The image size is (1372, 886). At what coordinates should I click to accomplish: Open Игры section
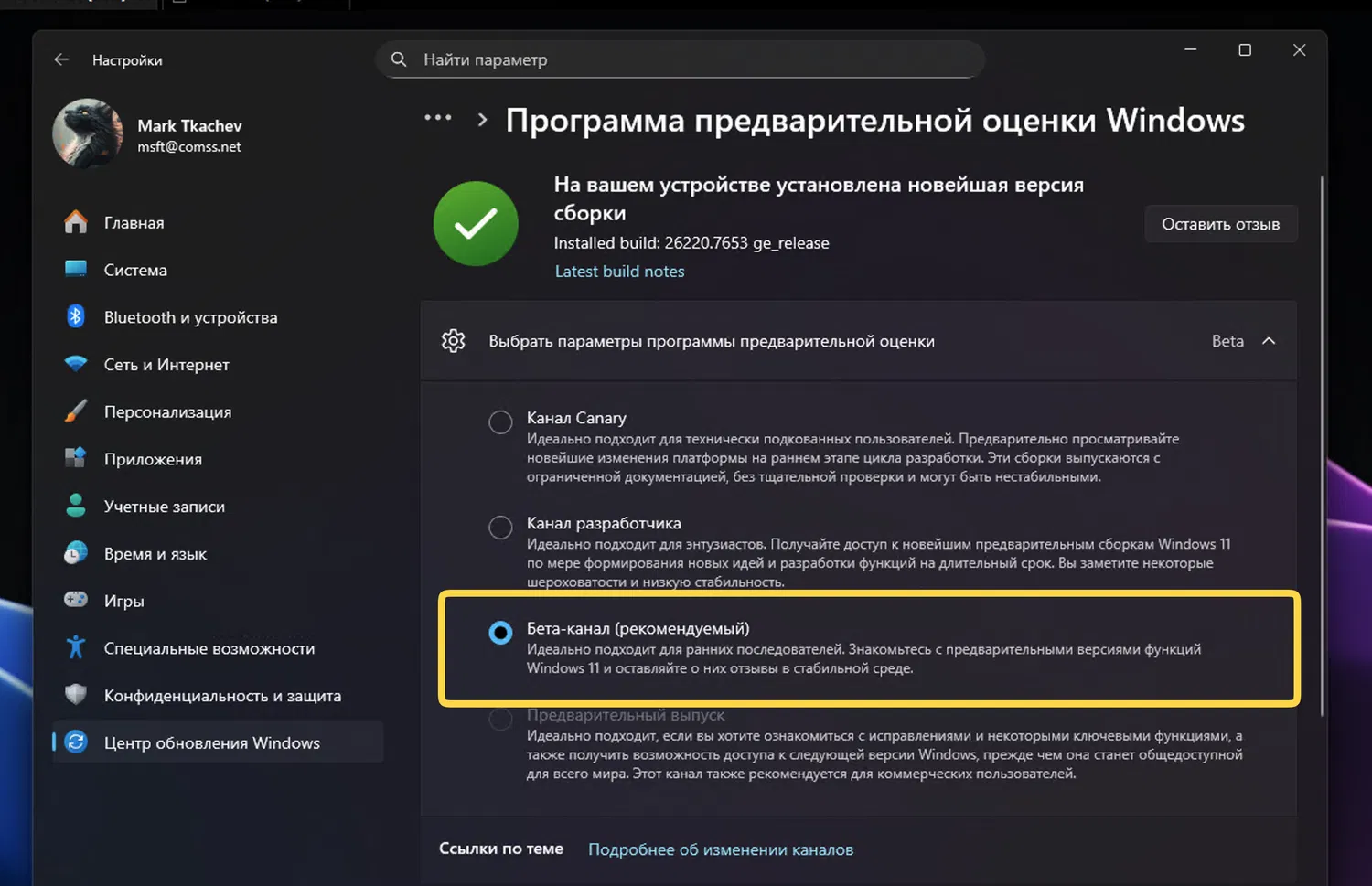pyautogui.click(x=218, y=601)
